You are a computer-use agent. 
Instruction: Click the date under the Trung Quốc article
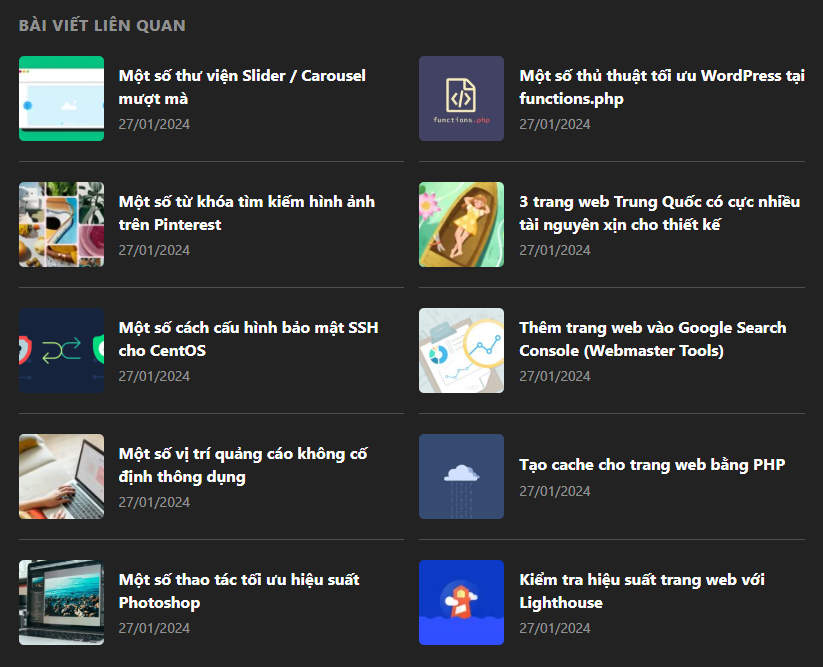[555, 250]
